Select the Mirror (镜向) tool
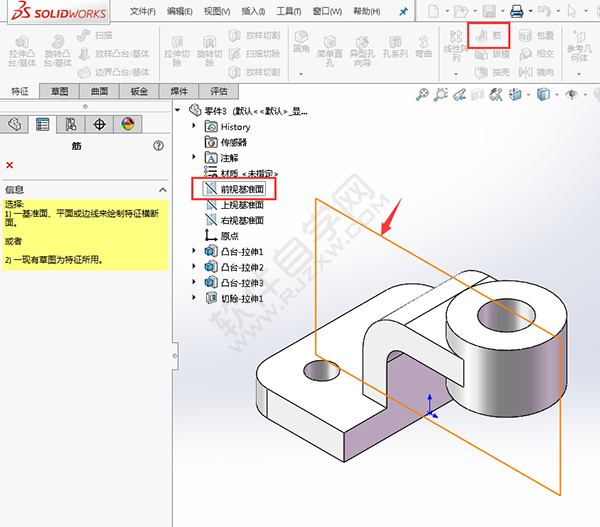This screenshot has height=527, width=600. click(536, 72)
